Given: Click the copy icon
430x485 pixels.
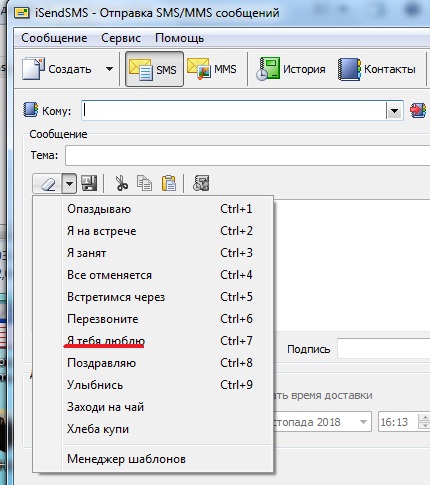Looking at the screenshot, I should (144, 183).
